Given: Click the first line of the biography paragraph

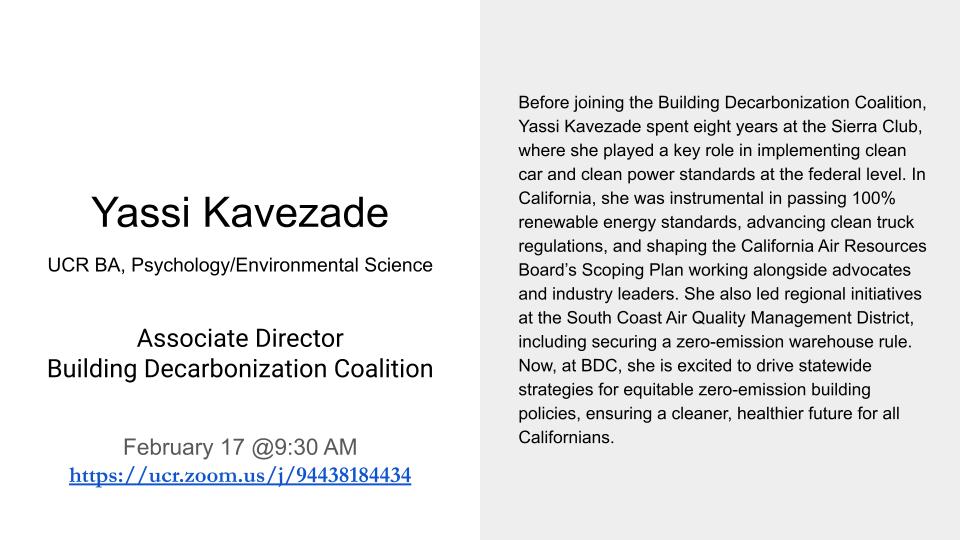Looking at the screenshot, I should pyautogui.click(x=723, y=102).
